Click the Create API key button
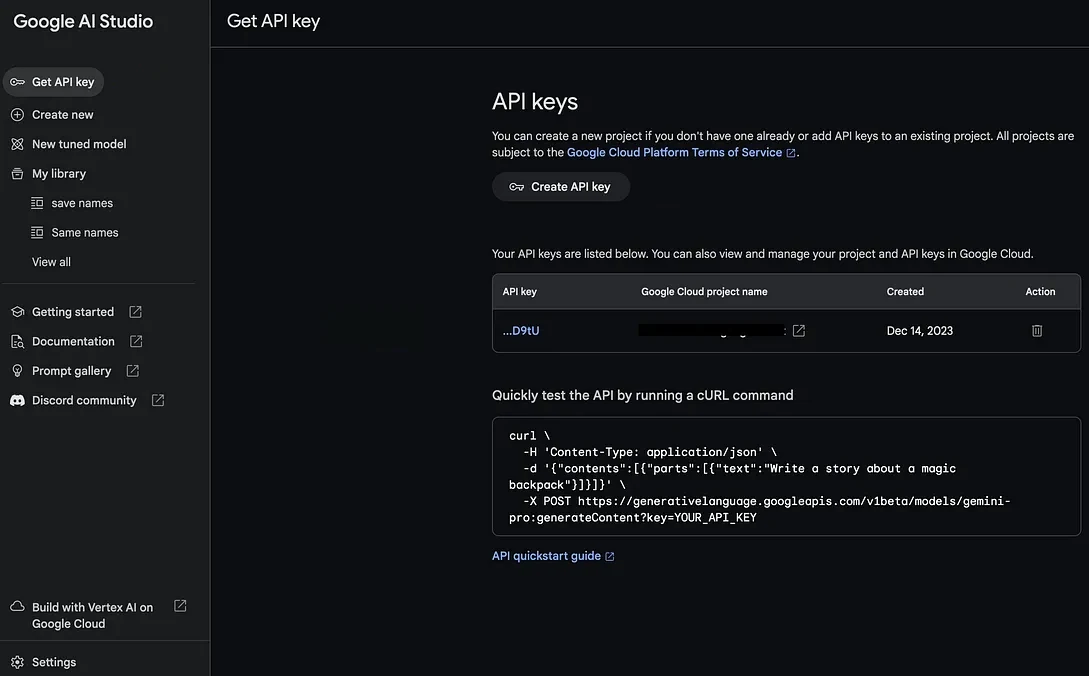Screen dimensions: 1089x676 click(561, 187)
